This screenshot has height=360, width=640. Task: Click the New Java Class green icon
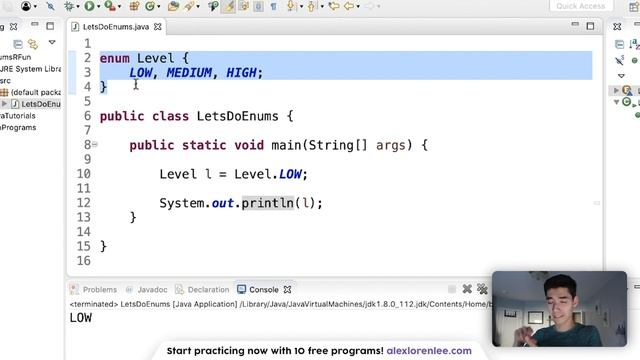150,6
